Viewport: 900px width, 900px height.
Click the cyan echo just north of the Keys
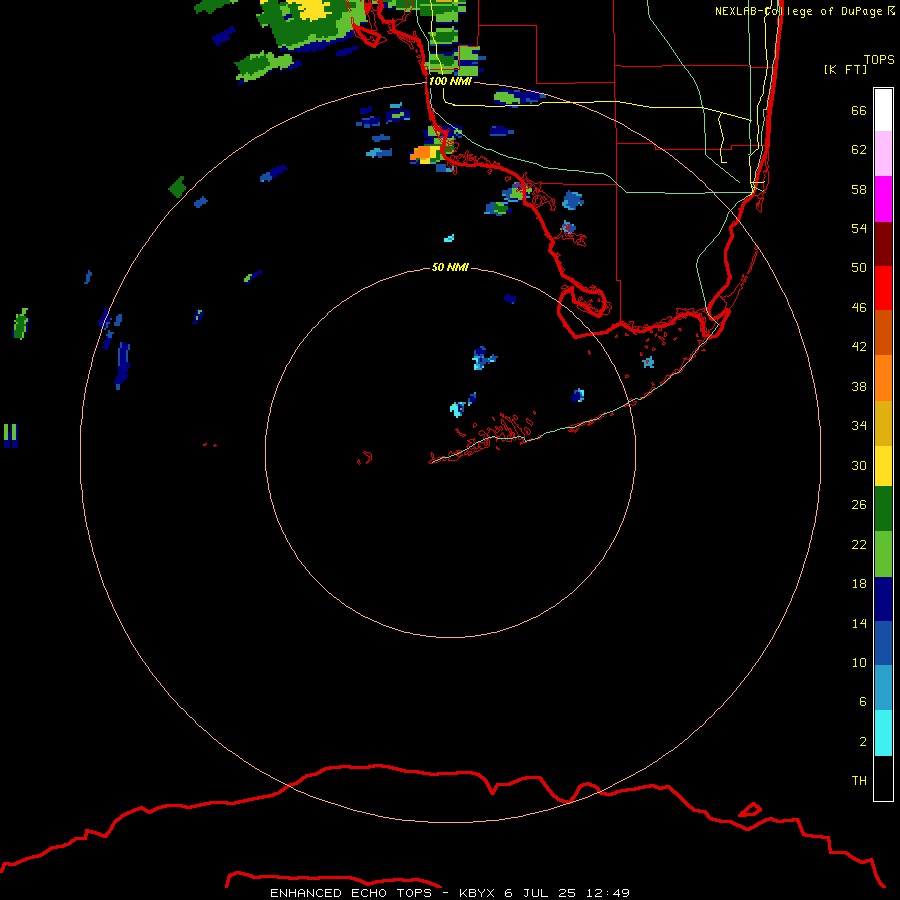(457, 409)
